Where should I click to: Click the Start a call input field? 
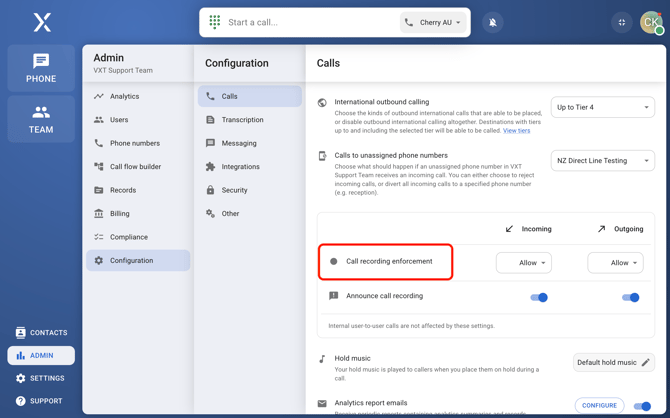point(310,22)
